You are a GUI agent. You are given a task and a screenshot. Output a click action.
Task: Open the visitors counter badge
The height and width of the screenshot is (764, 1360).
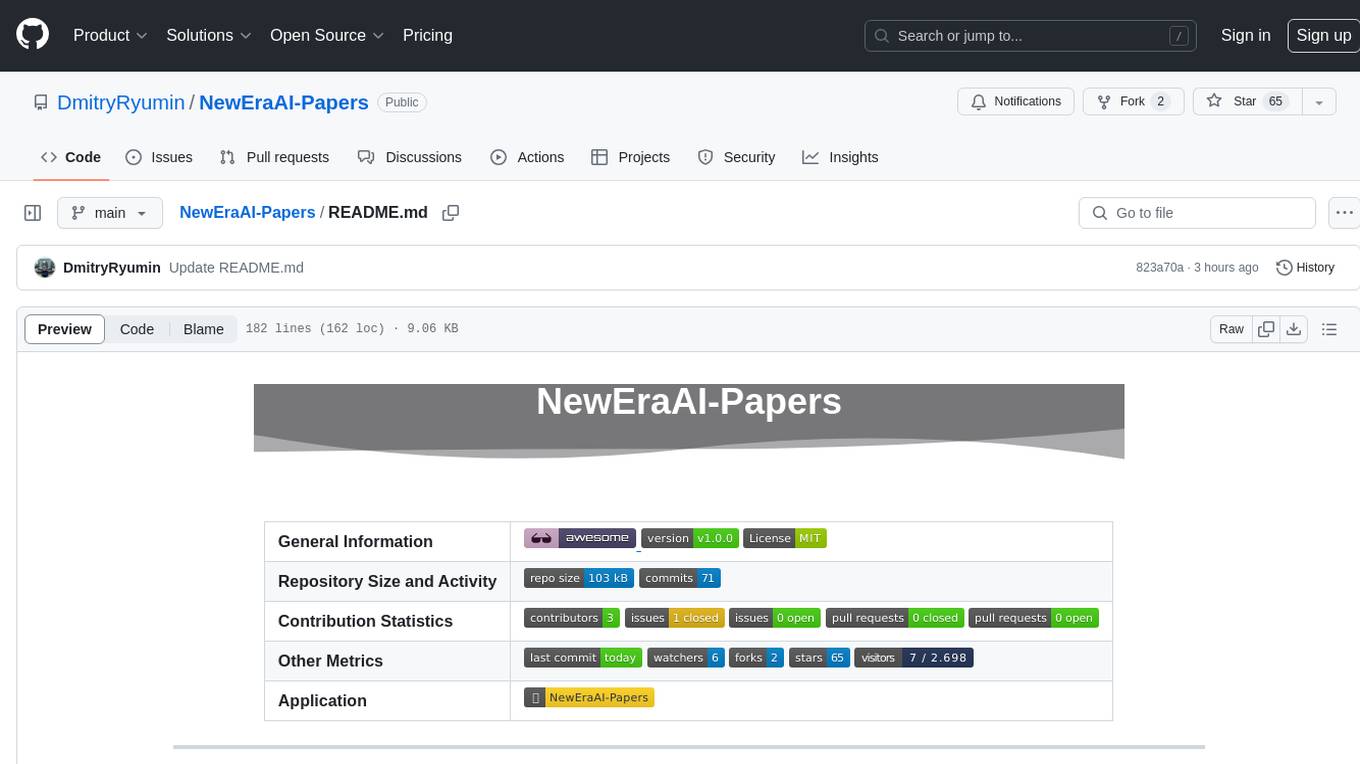click(914, 658)
